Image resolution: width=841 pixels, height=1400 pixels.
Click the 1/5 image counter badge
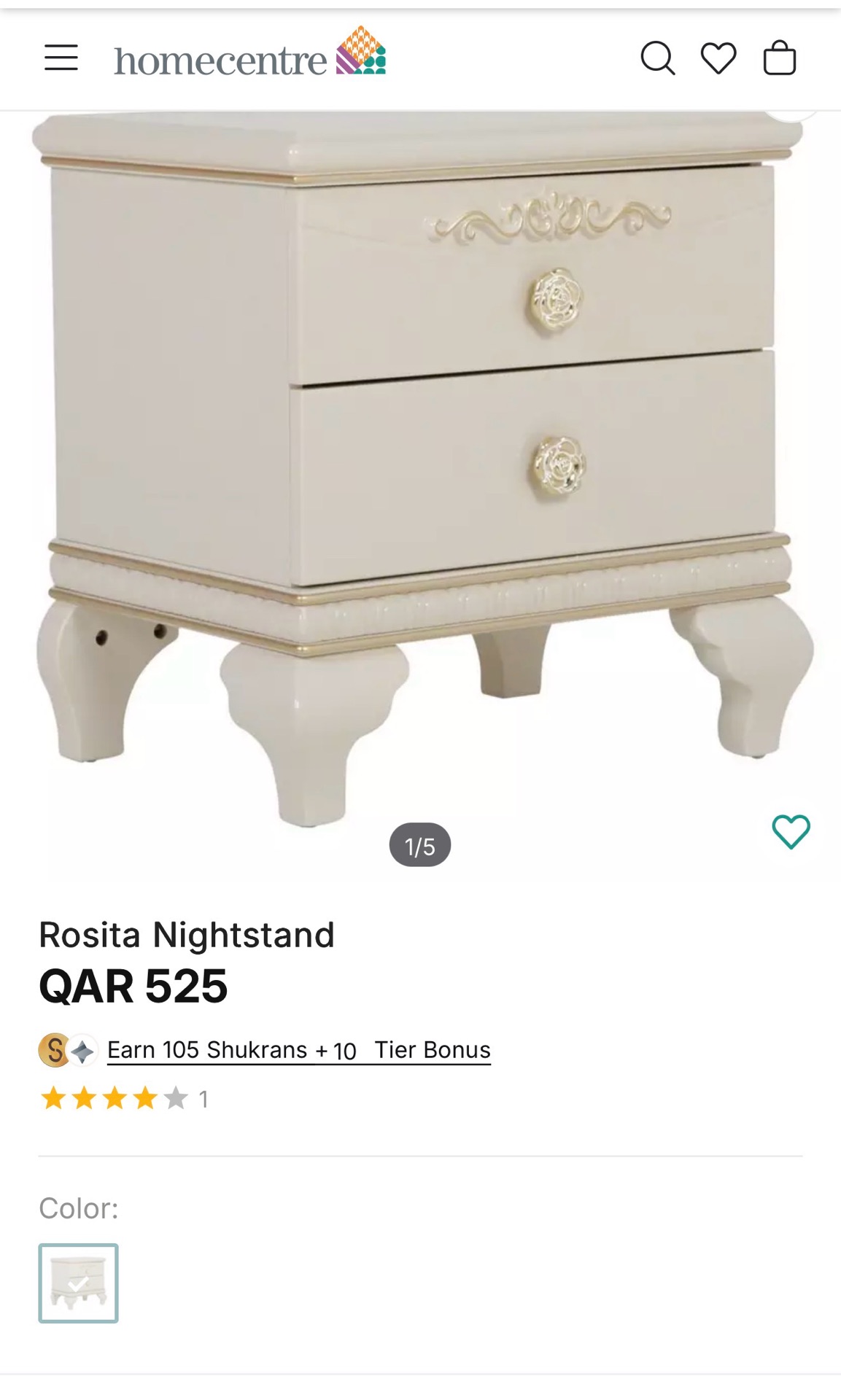tap(420, 845)
